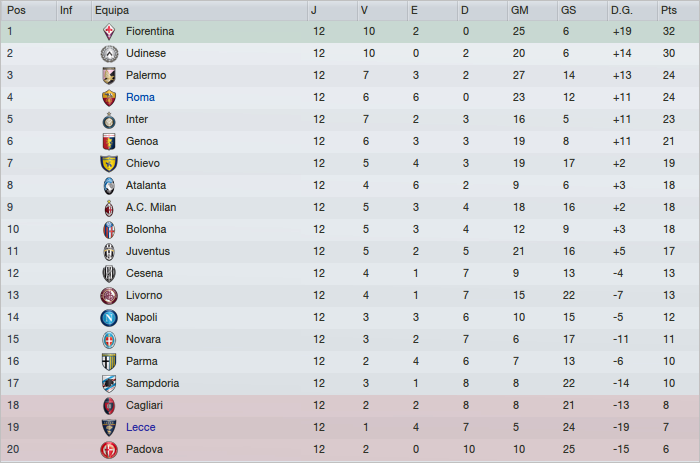
Task: Click the Cagliari club crest
Action: point(109,405)
